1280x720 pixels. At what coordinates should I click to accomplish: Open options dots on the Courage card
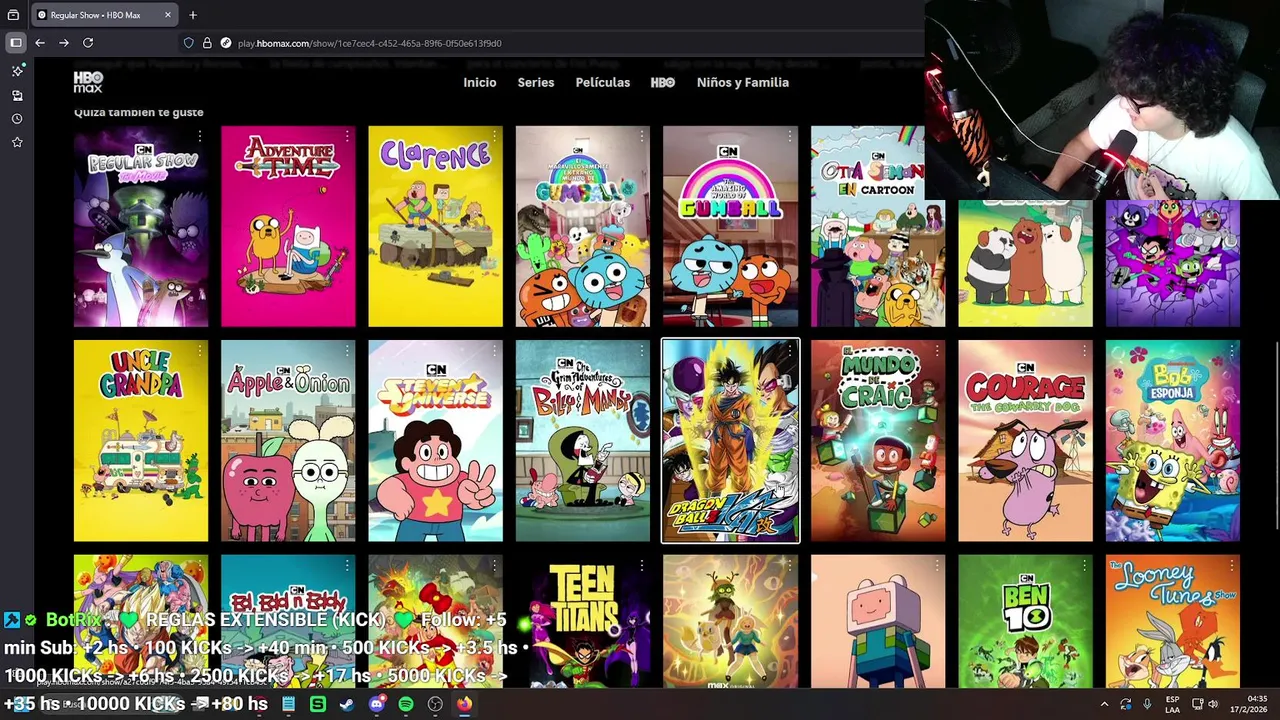pos(1085,351)
